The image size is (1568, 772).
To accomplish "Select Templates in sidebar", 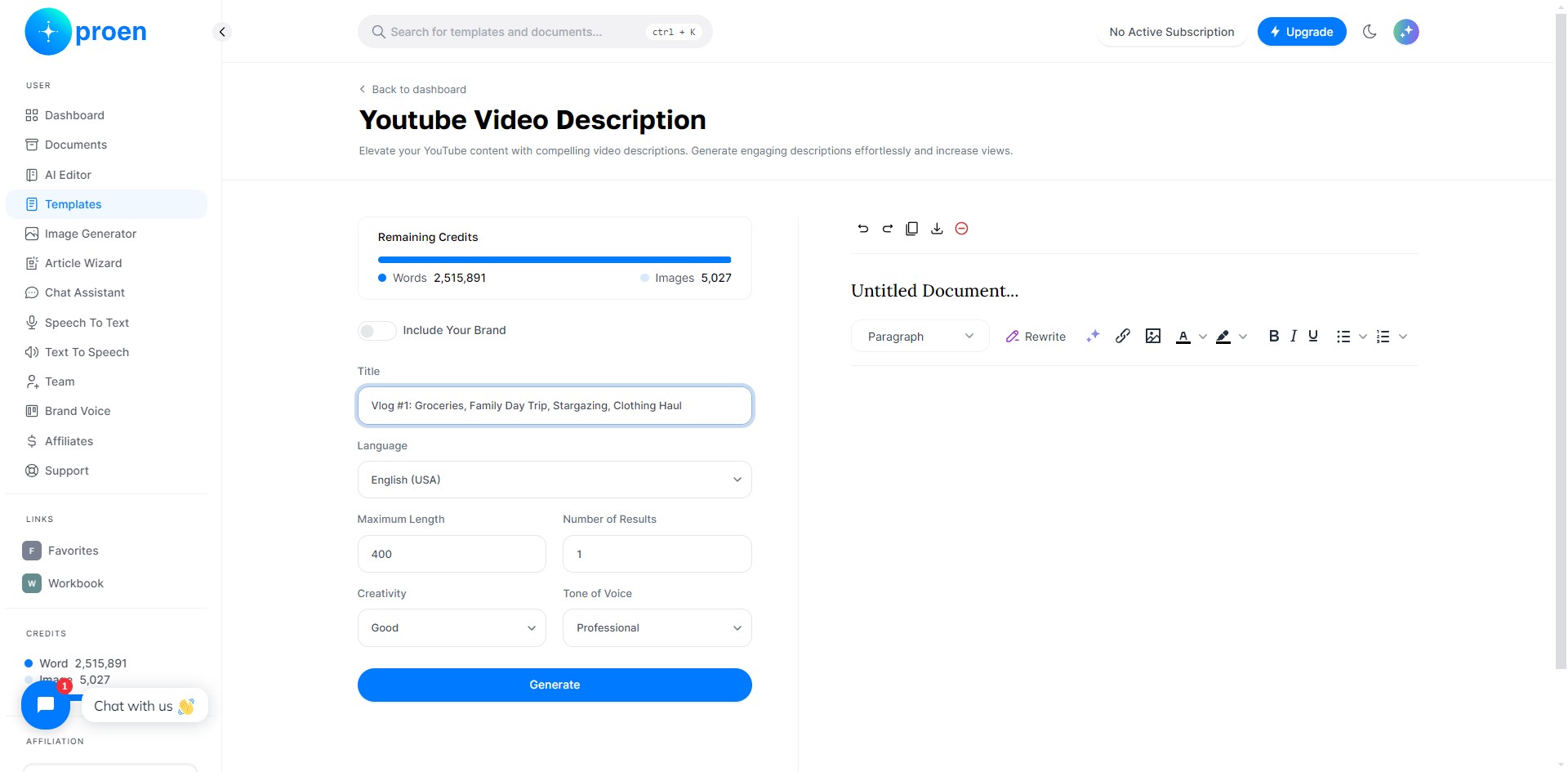I will click(x=106, y=204).
